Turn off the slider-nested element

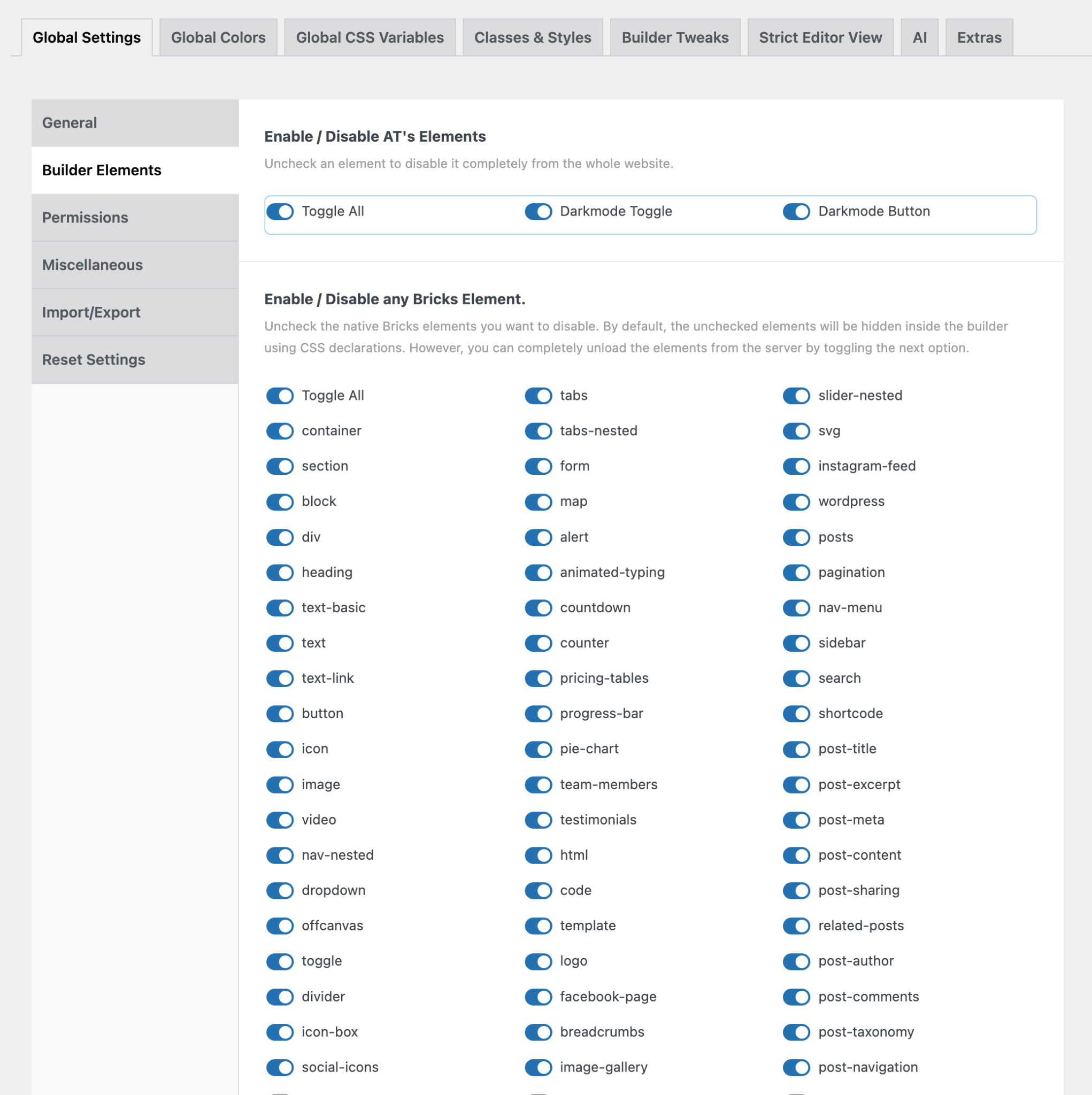point(796,396)
